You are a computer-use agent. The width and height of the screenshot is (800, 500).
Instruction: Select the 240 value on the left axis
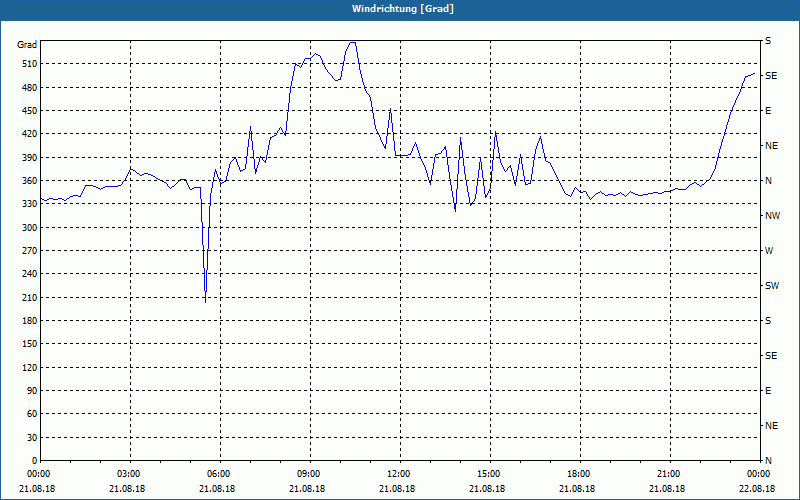coord(30,274)
